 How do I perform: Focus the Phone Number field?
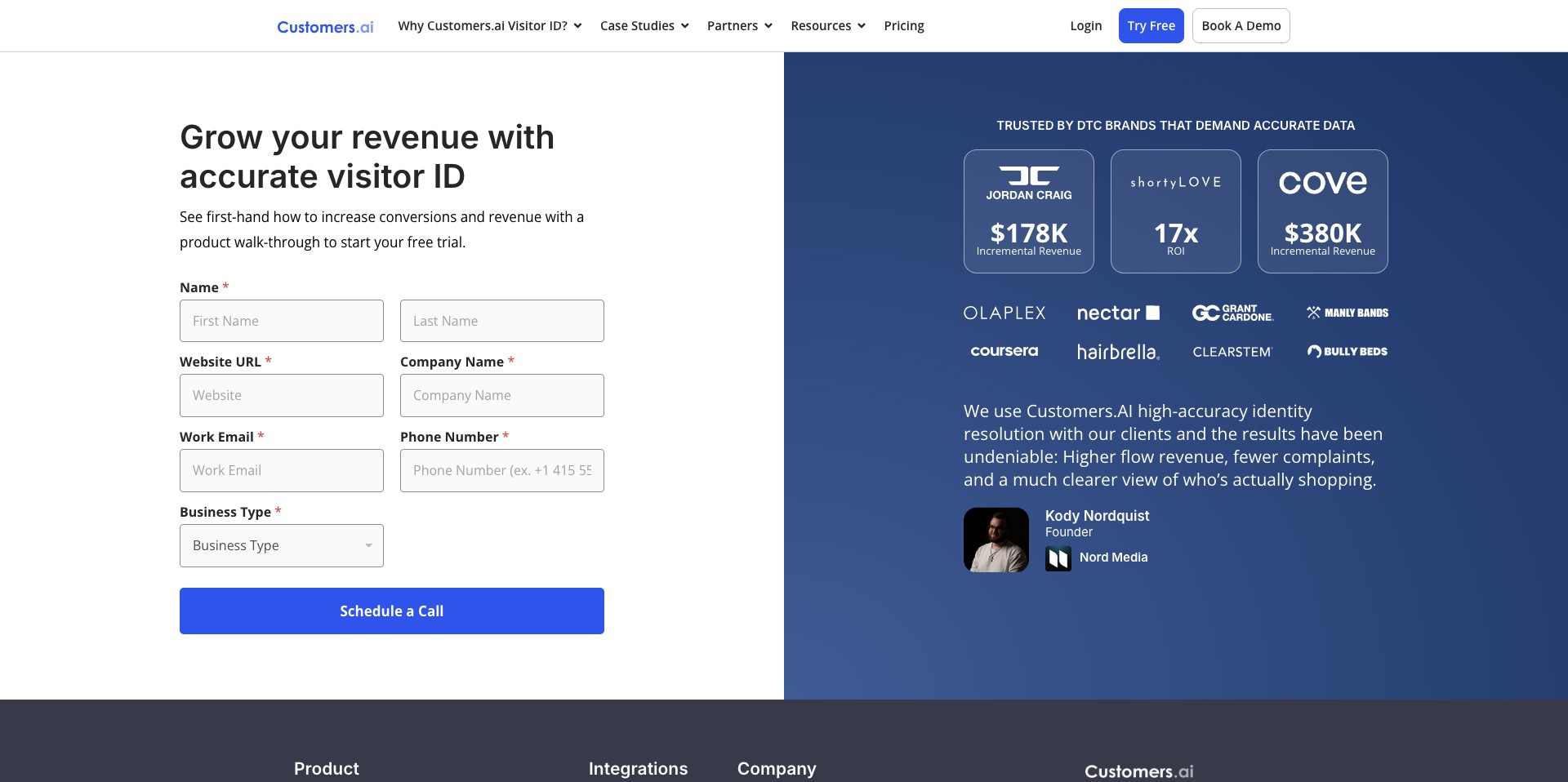point(502,470)
